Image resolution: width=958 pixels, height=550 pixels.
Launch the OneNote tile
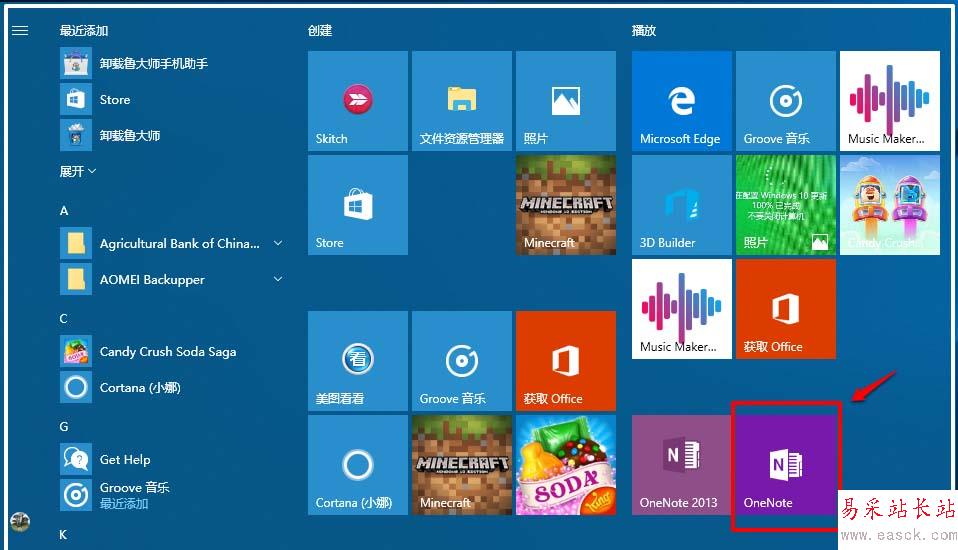786,465
